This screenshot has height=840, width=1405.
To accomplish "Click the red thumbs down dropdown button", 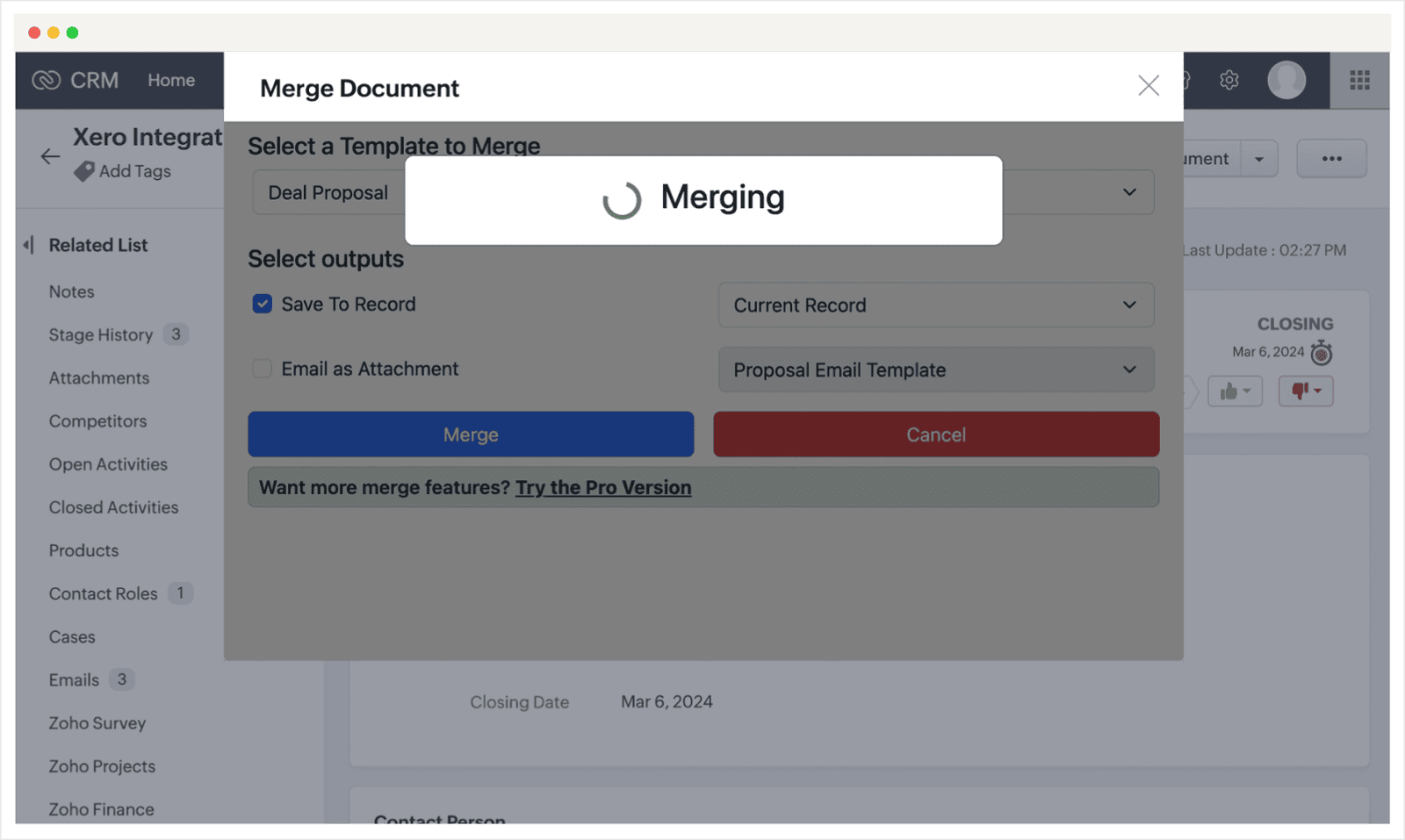I will click(x=1307, y=391).
